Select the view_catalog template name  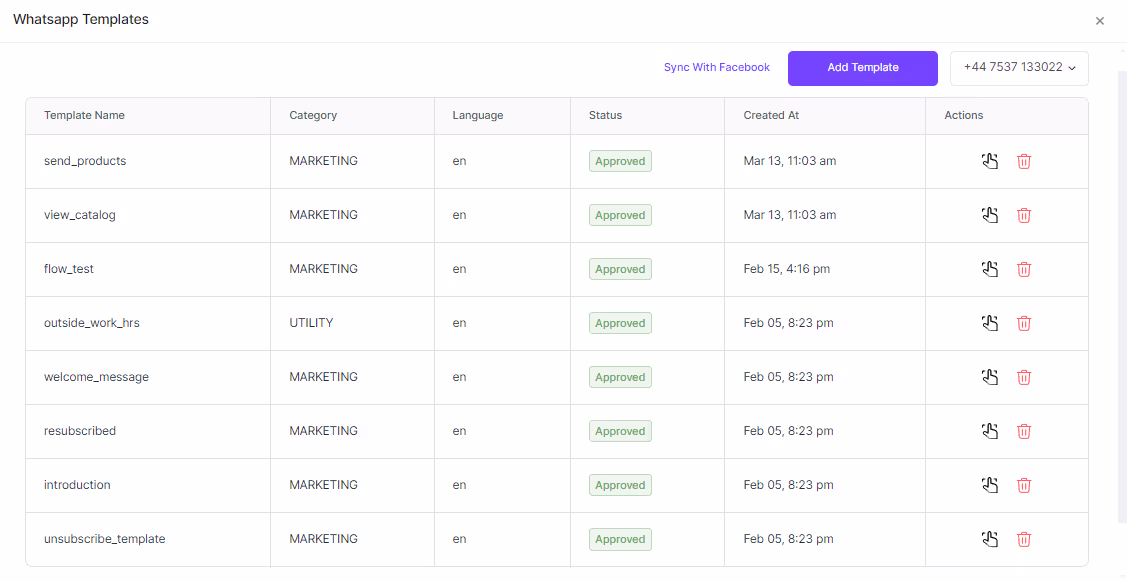click(80, 215)
